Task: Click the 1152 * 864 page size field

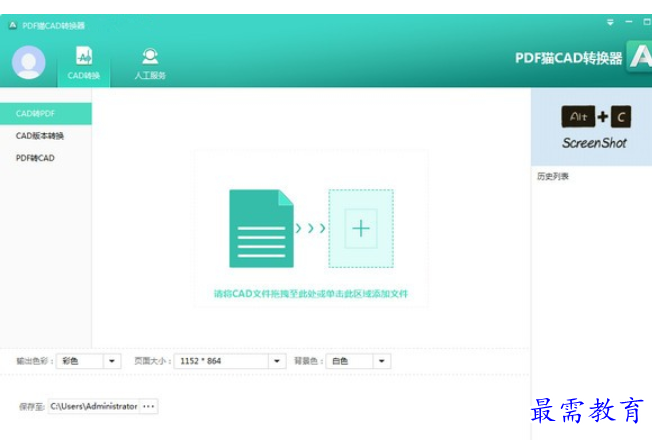Action: (x=221, y=361)
